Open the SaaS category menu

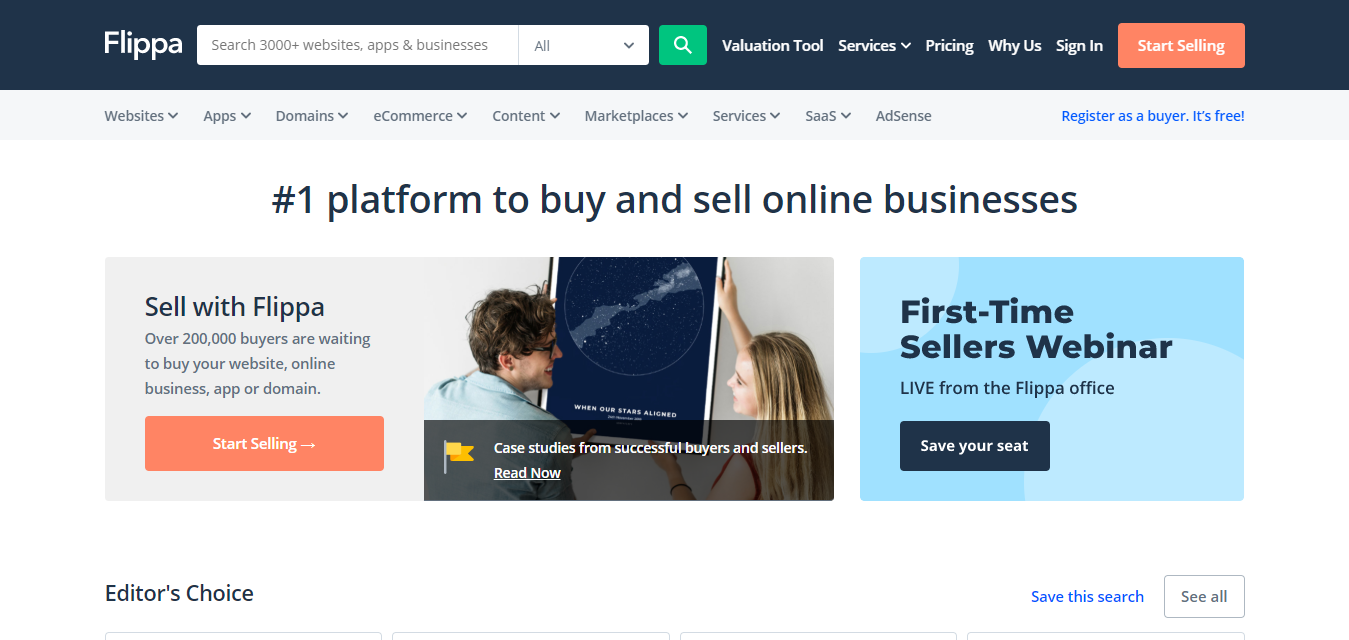[x=828, y=116]
